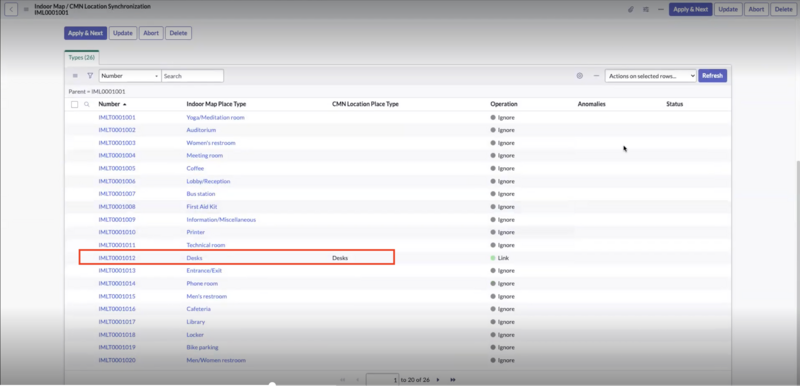Open First Aid Kit place type link
This screenshot has width=800, height=386.
202,207
